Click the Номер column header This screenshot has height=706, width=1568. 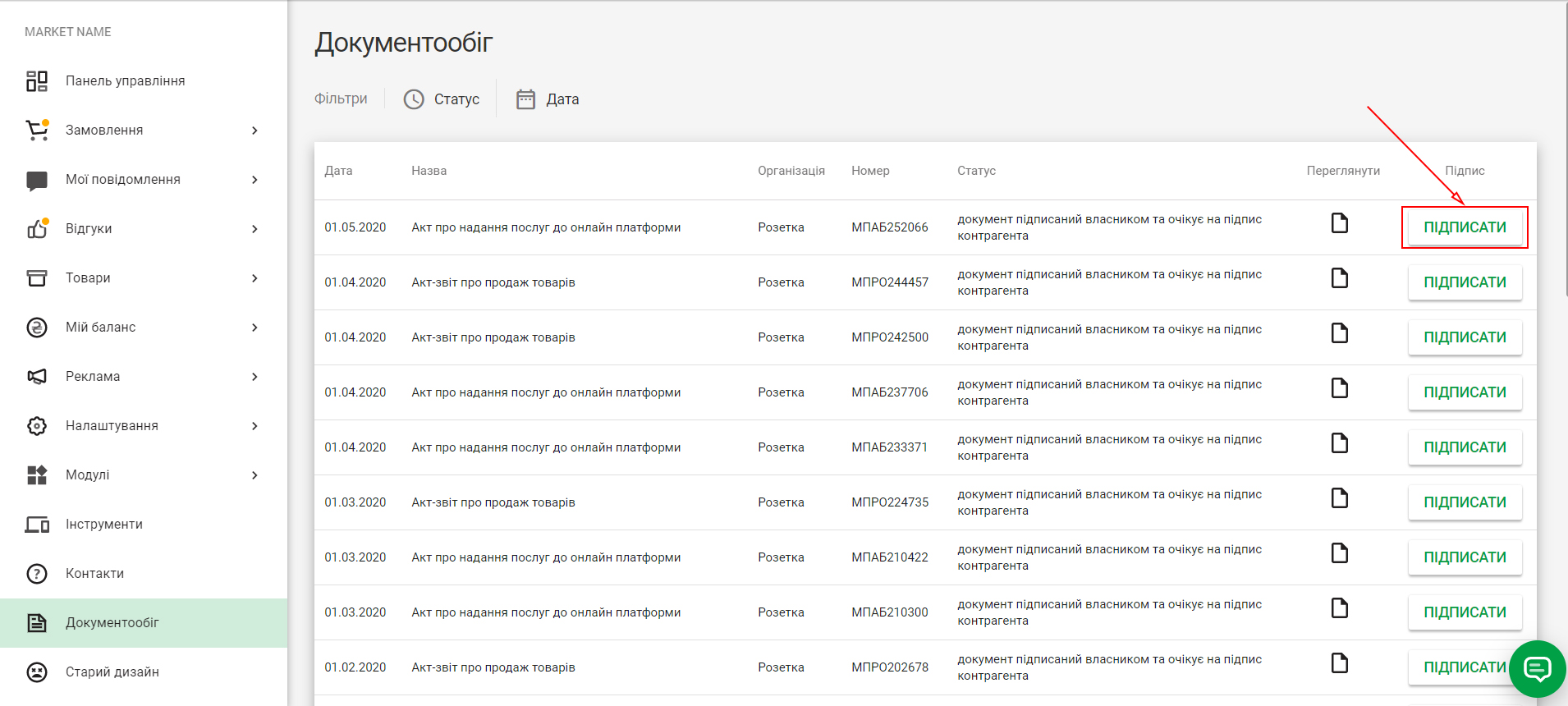870,171
